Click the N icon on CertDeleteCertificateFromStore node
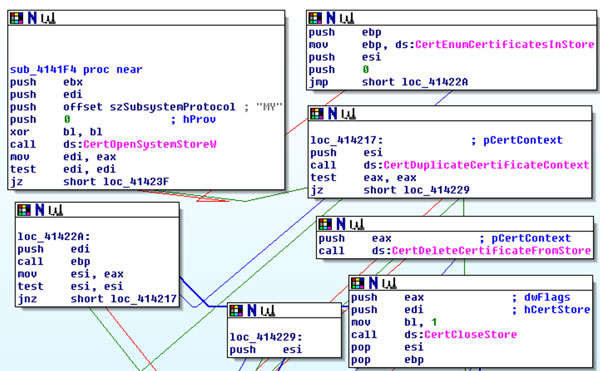The image size is (600, 371). tap(341, 224)
